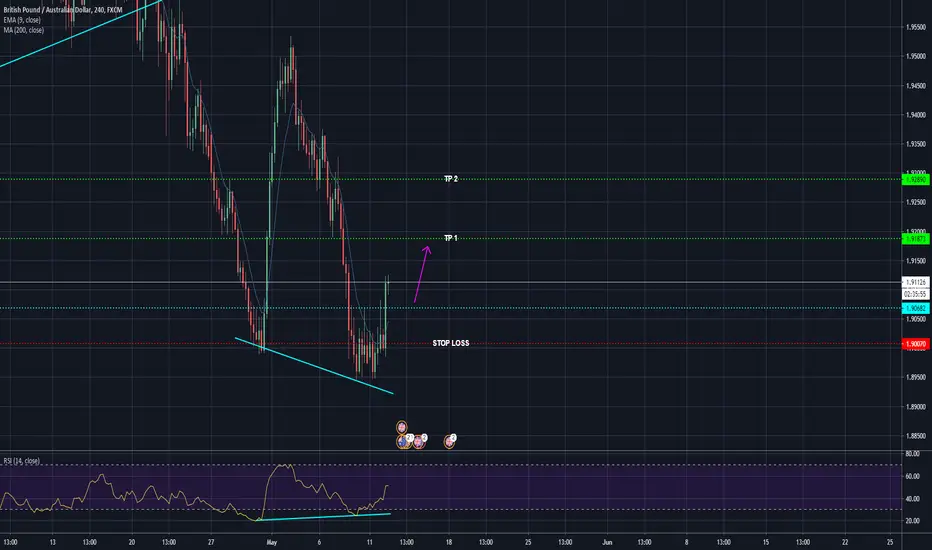Select the RSI (14, close) indicator legend
932x550 pixels.
point(22,461)
